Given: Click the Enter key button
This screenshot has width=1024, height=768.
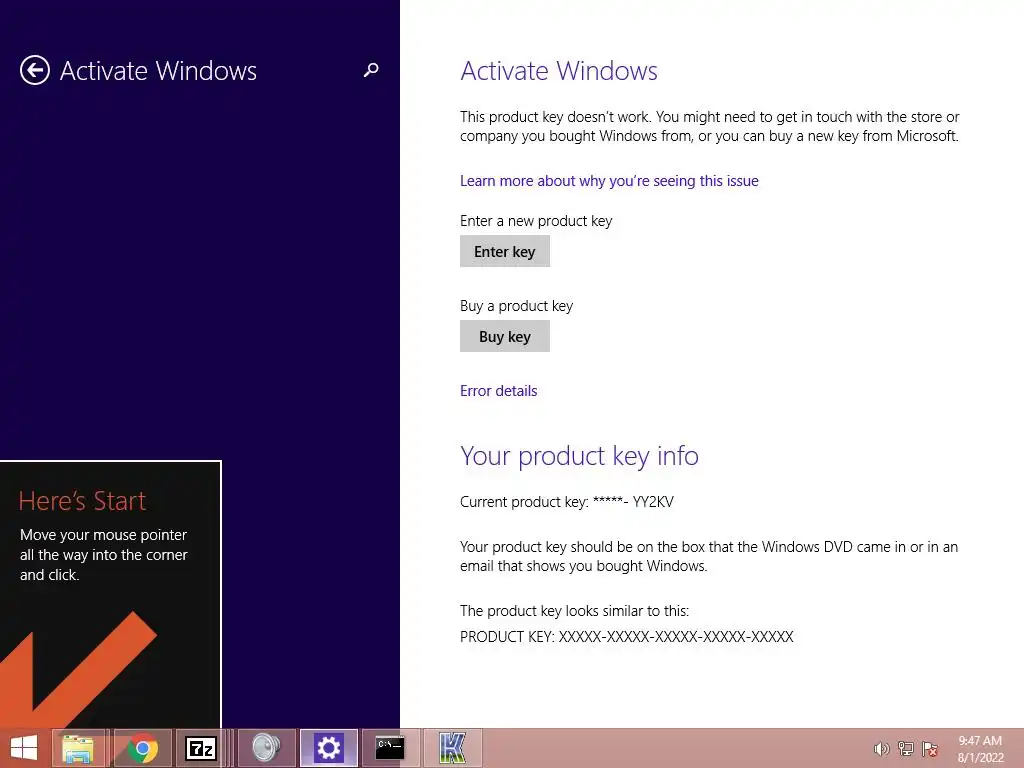Looking at the screenshot, I should (x=505, y=251).
